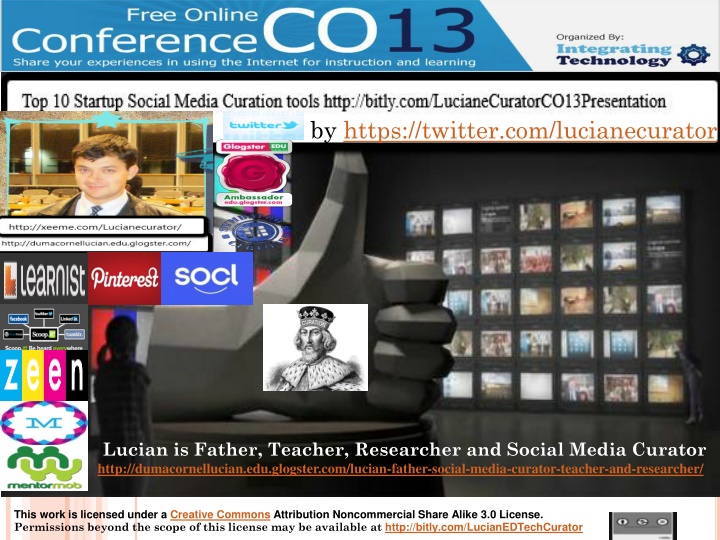
Task: Click the 'Top 10 Startup Social Media Curation tools' heading
Action: point(172,101)
